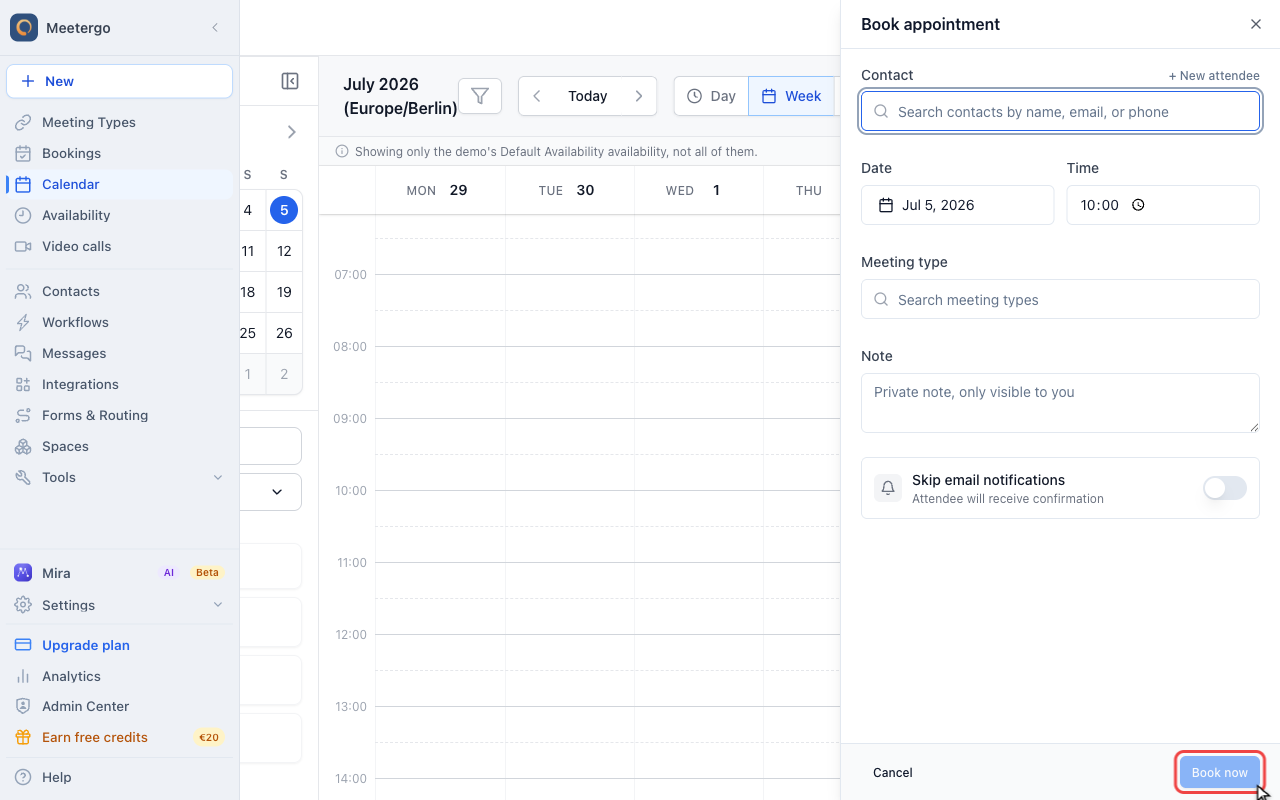
Task: Collapse the Meetergo sidebar chevron
Action: [215, 28]
